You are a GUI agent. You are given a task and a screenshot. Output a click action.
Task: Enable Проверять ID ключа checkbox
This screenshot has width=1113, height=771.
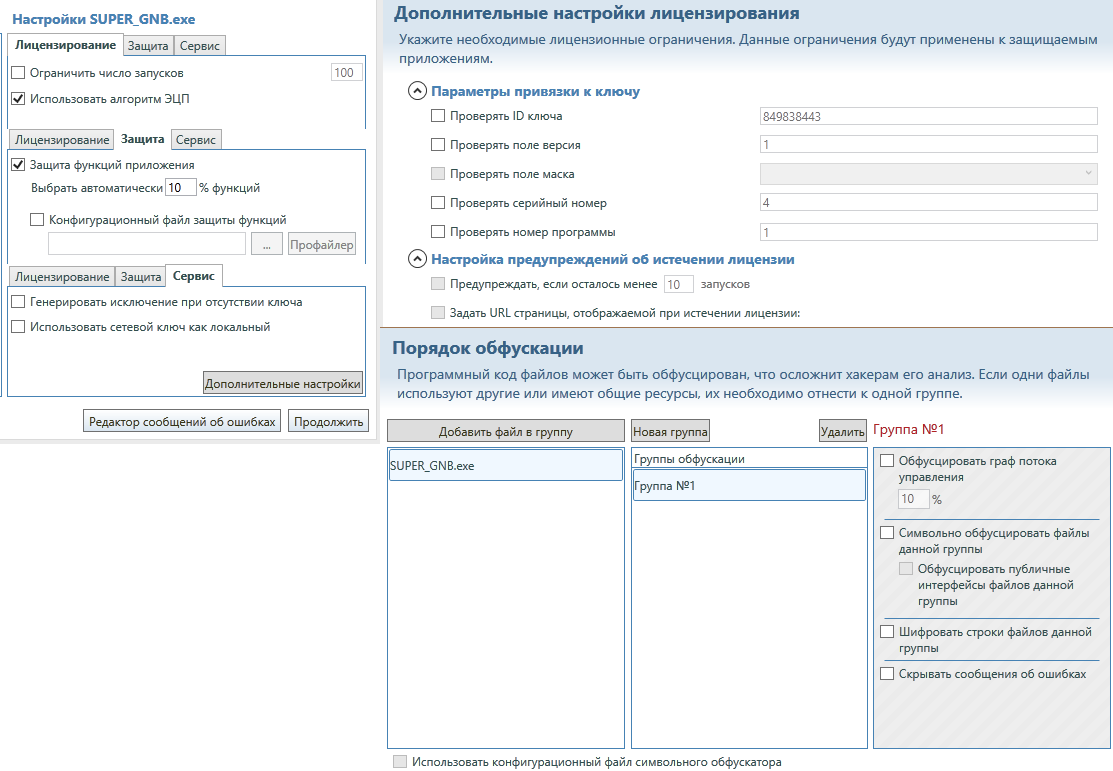click(x=438, y=116)
